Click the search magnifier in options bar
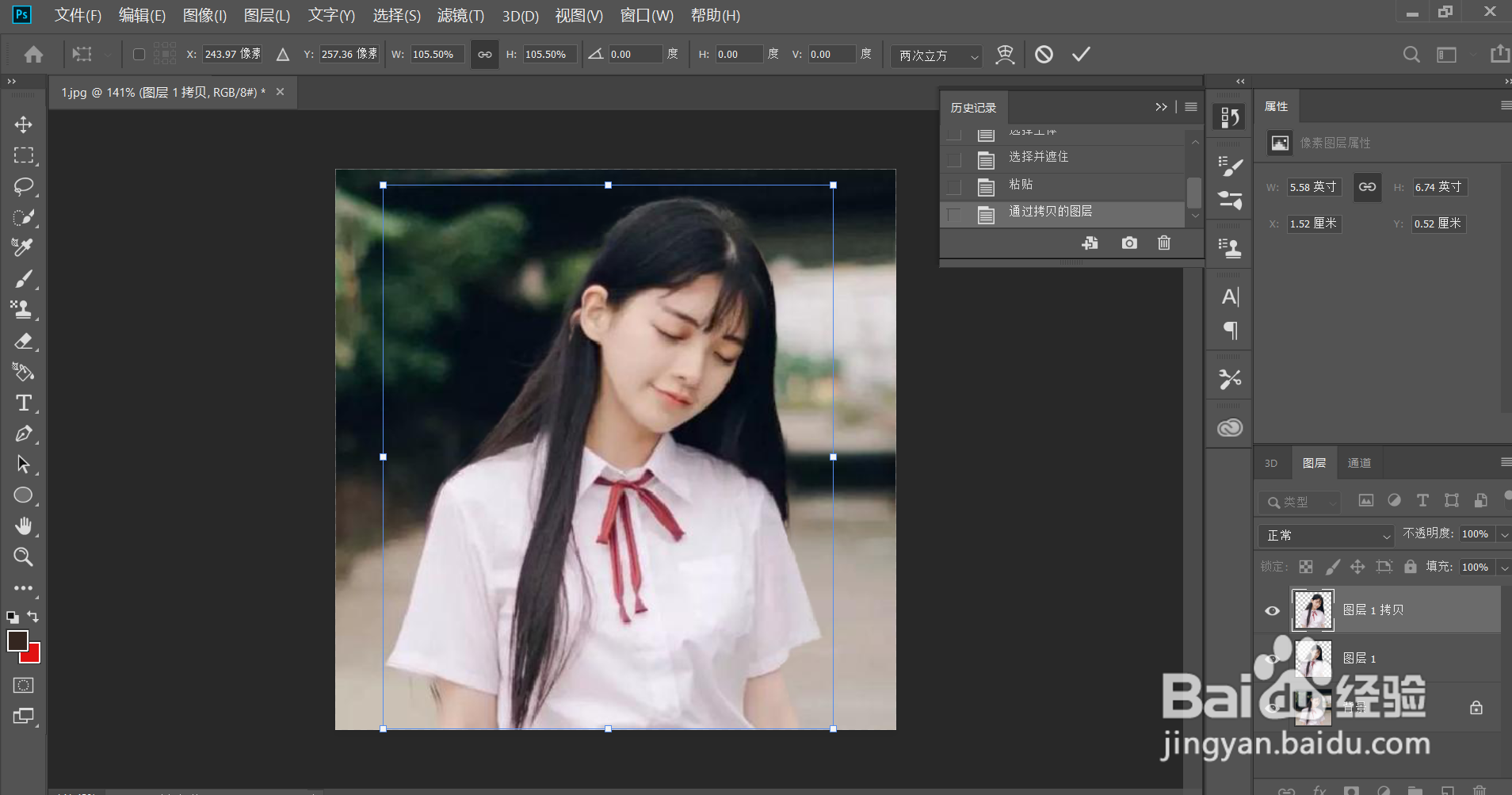 [x=1411, y=55]
